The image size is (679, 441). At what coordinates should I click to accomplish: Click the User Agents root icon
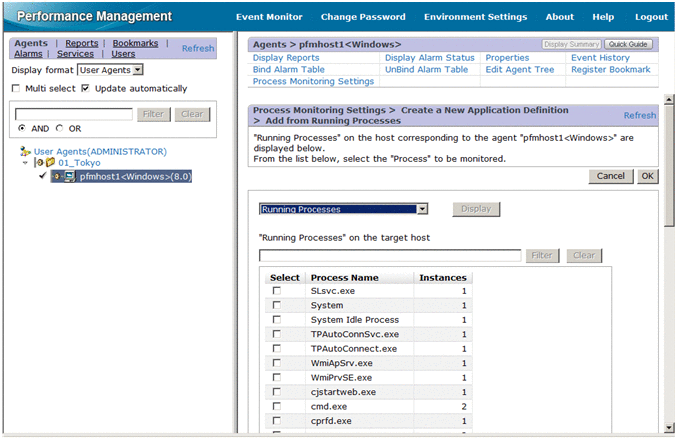(x=25, y=151)
